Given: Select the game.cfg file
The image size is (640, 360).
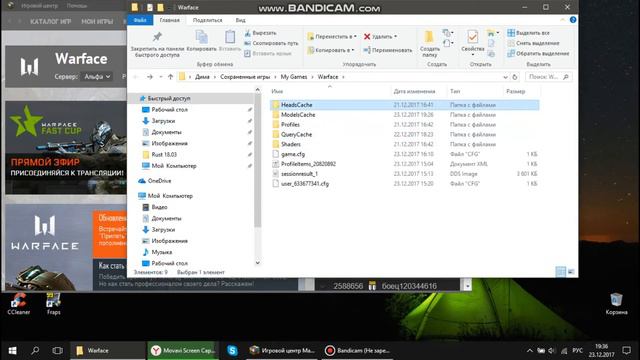Looking at the screenshot, I should pos(293,154).
